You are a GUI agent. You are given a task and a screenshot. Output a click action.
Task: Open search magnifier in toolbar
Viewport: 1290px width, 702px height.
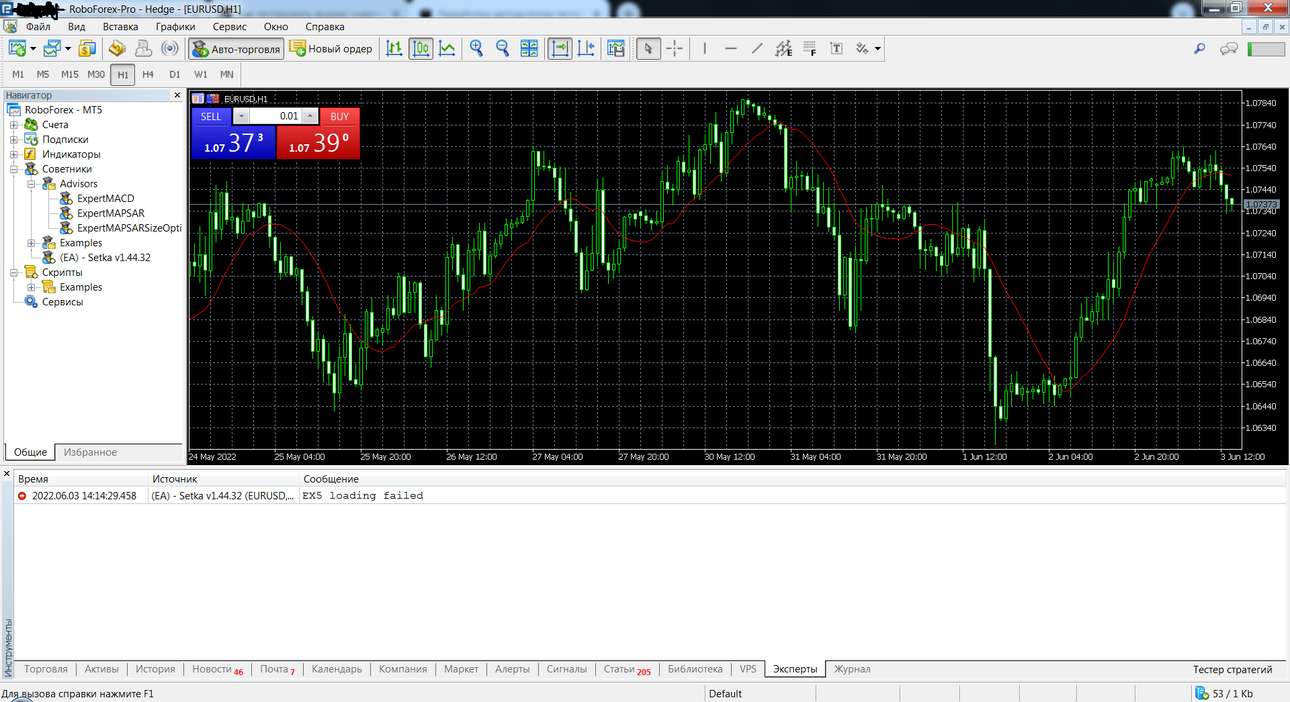(1200, 48)
